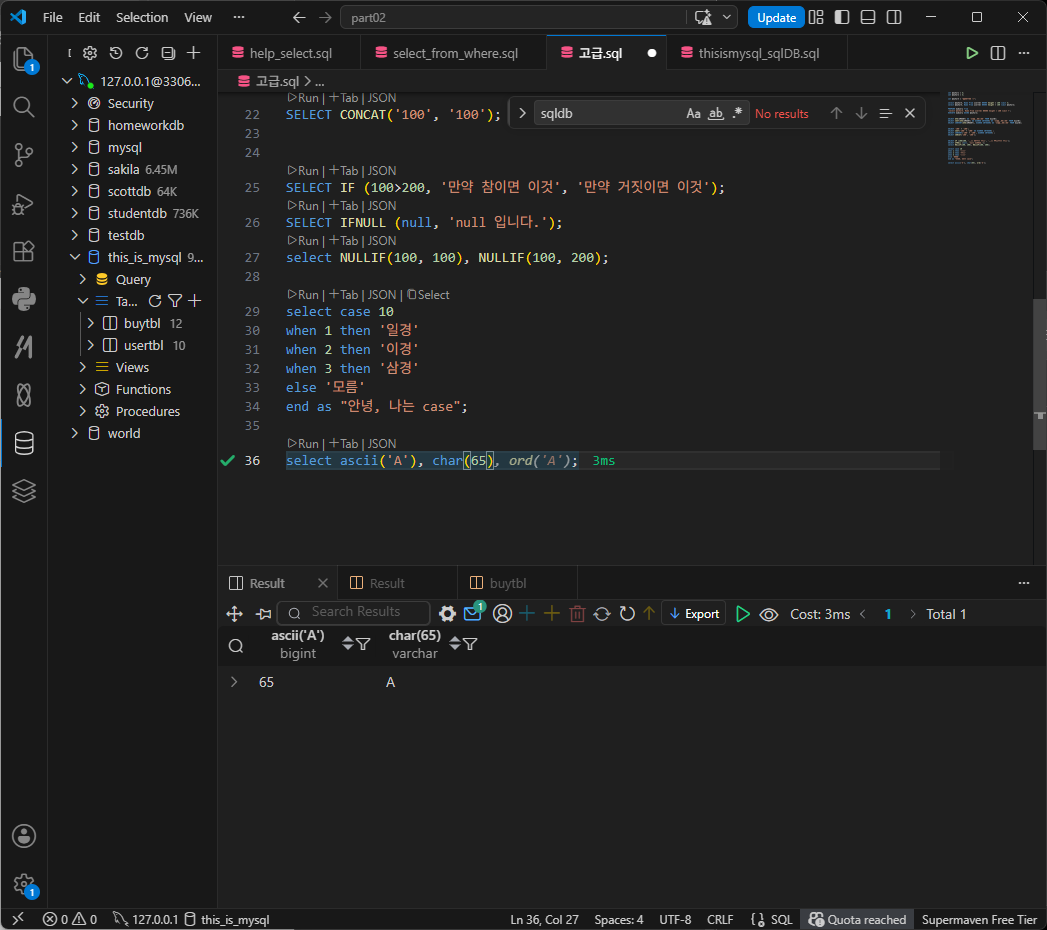This screenshot has width=1047, height=930.
Task: Open SQL language mode in status bar
Action: [x=781, y=919]
